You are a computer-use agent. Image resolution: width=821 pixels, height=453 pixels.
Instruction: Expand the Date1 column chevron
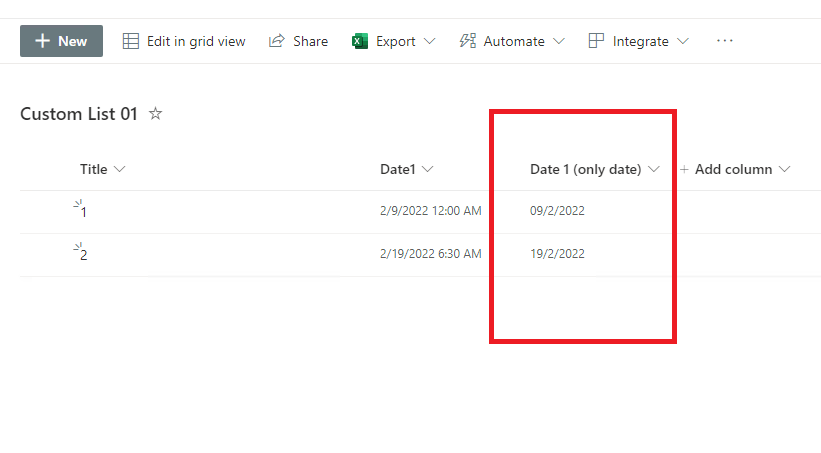[427, 169]
